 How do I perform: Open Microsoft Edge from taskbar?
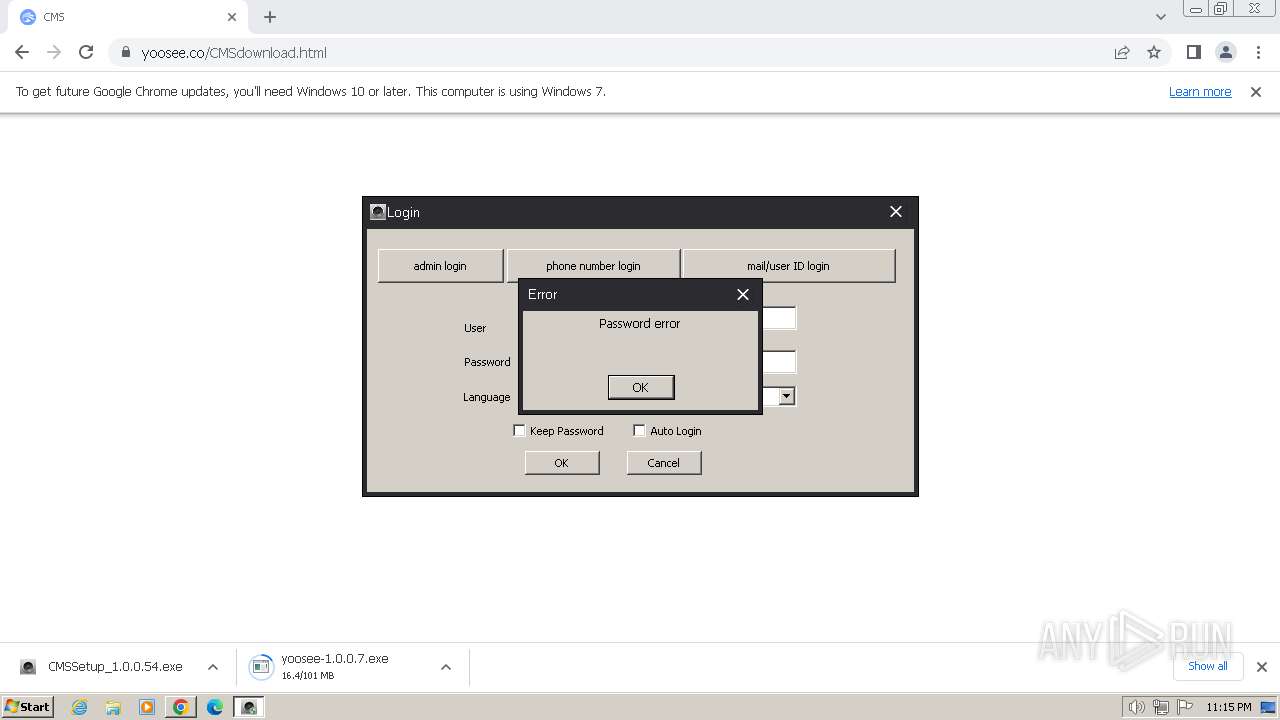(215, 707)
